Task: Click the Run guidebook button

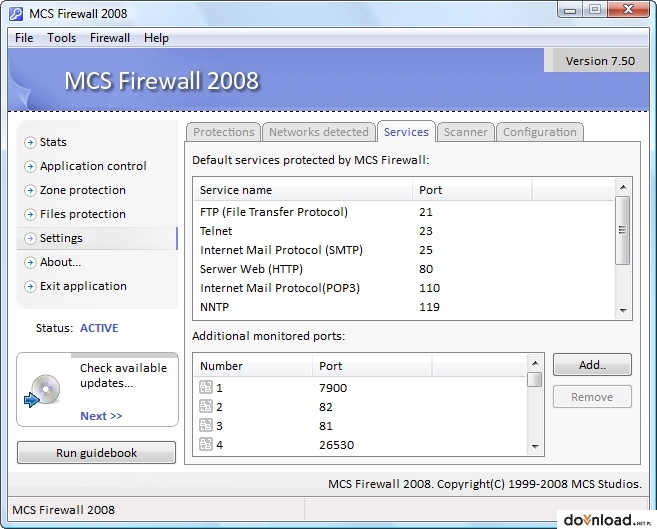Action: click(x=96, y=453)
